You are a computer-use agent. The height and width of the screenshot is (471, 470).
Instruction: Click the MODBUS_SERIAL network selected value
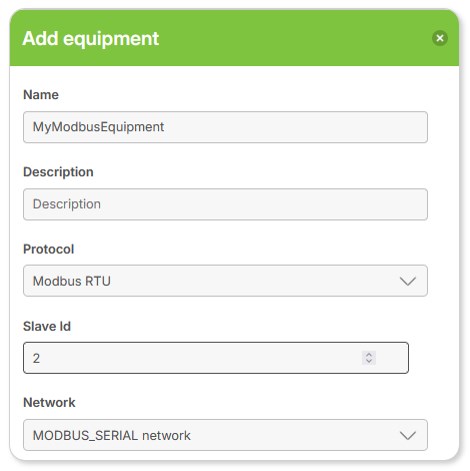click(112, 436)
